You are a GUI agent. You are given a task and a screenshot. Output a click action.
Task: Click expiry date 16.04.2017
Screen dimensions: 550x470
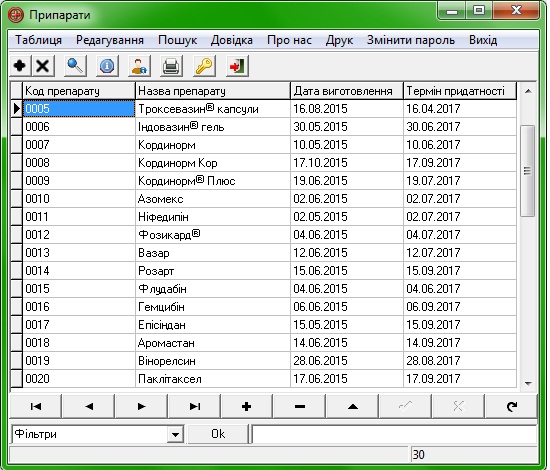tap(460, 109)
